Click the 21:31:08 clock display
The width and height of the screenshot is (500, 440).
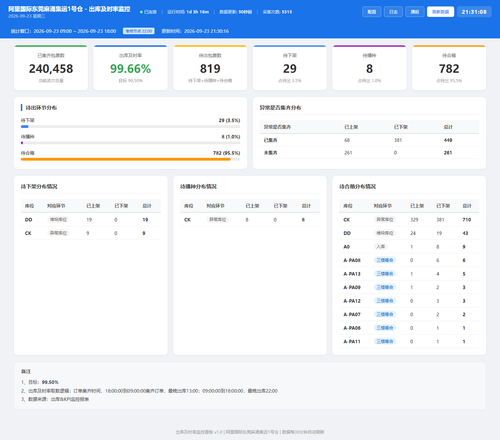click(x=474, y=12)
